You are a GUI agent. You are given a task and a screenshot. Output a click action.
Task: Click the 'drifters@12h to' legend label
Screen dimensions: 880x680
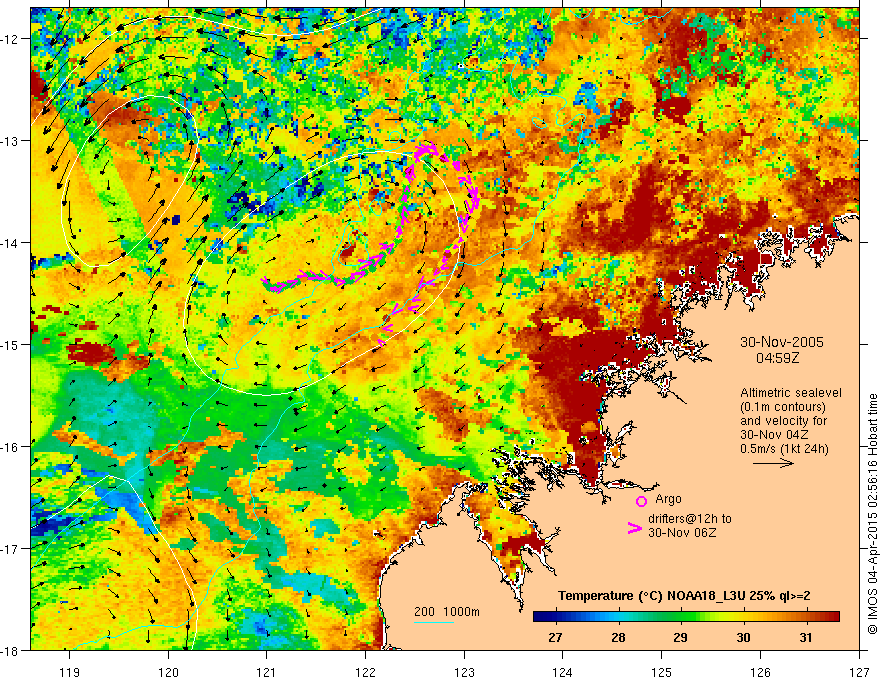(x=690, y=519)
